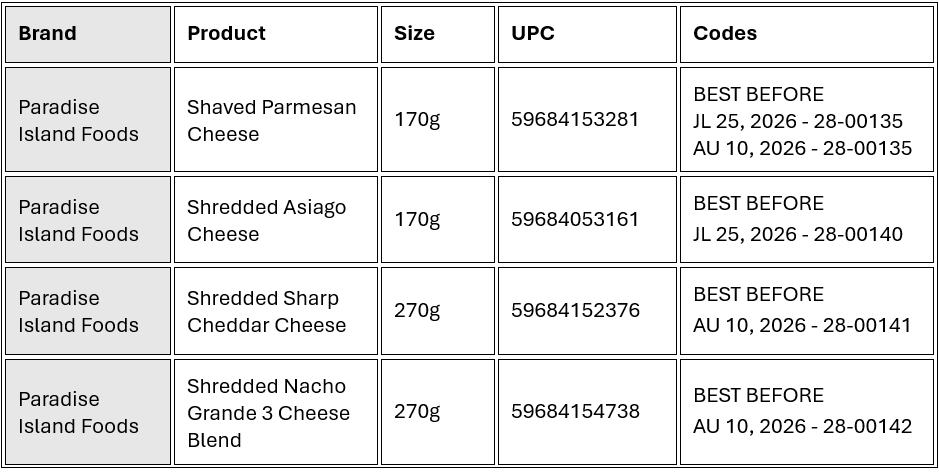Select UPC number 59684053161
Viewport: 939px width, 473px height.
point(575,220)
